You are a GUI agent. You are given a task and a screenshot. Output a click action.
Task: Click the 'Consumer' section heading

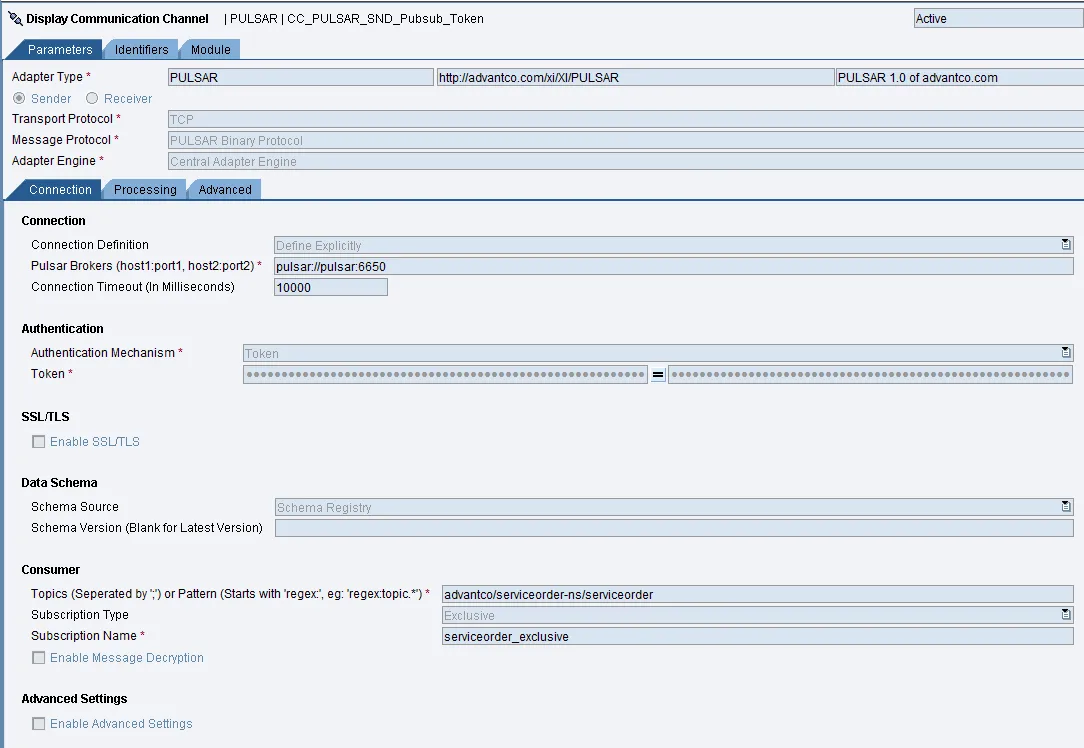click(50, 570)
